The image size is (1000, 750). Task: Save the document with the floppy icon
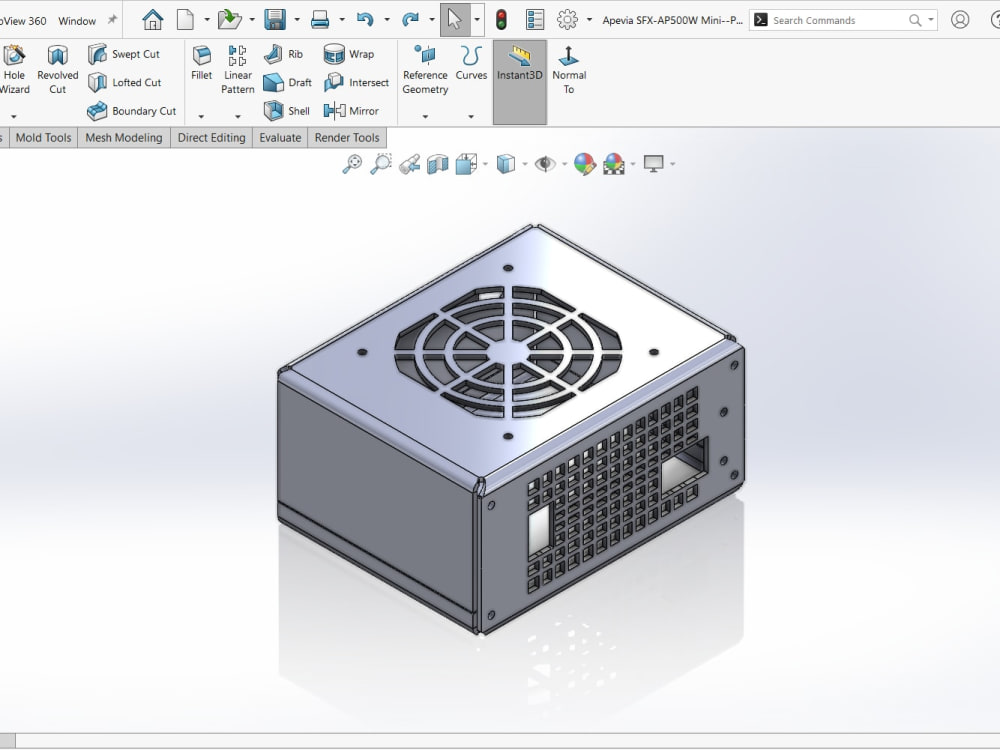pos(275,20)
